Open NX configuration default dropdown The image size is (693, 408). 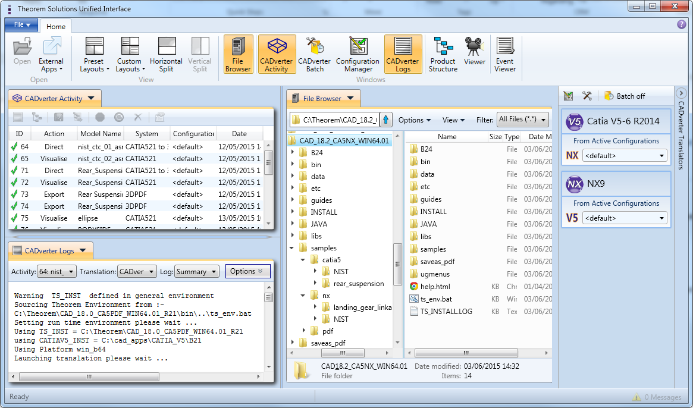pos(624,156)
